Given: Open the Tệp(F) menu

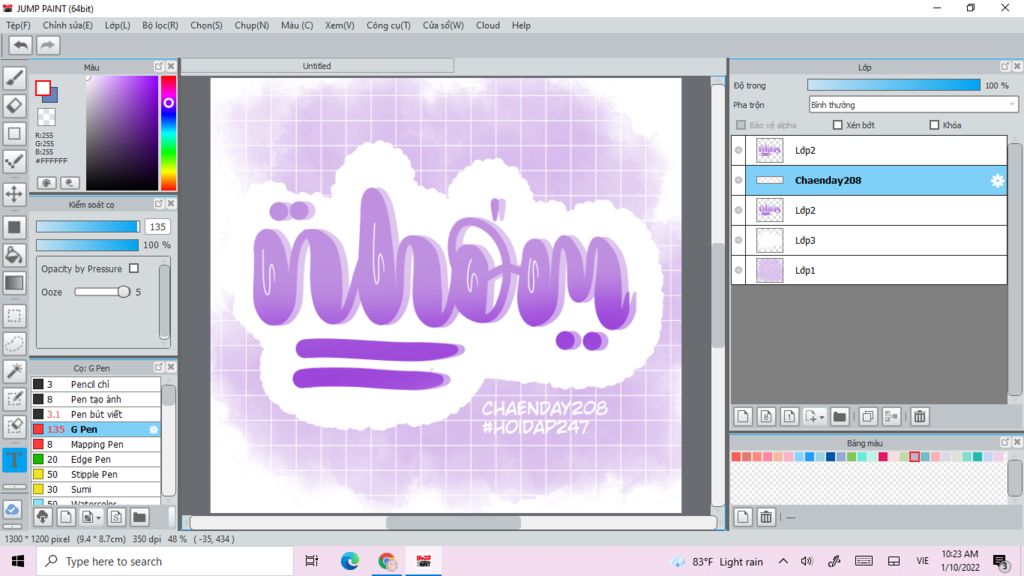Looking at the screenshot, I should [x=18, y=25].
